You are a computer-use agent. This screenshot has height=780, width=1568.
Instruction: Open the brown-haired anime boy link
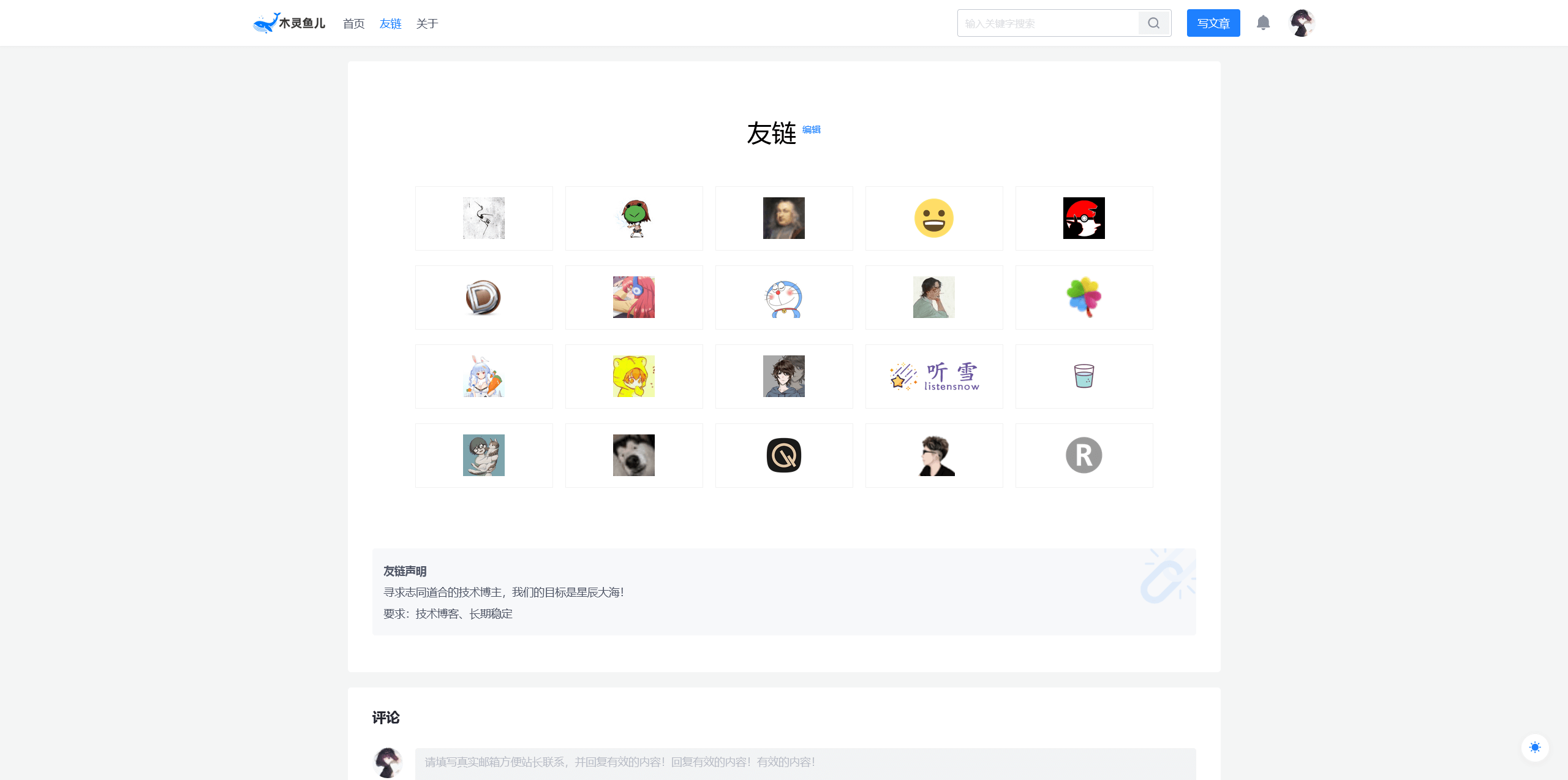coord(784,376)
